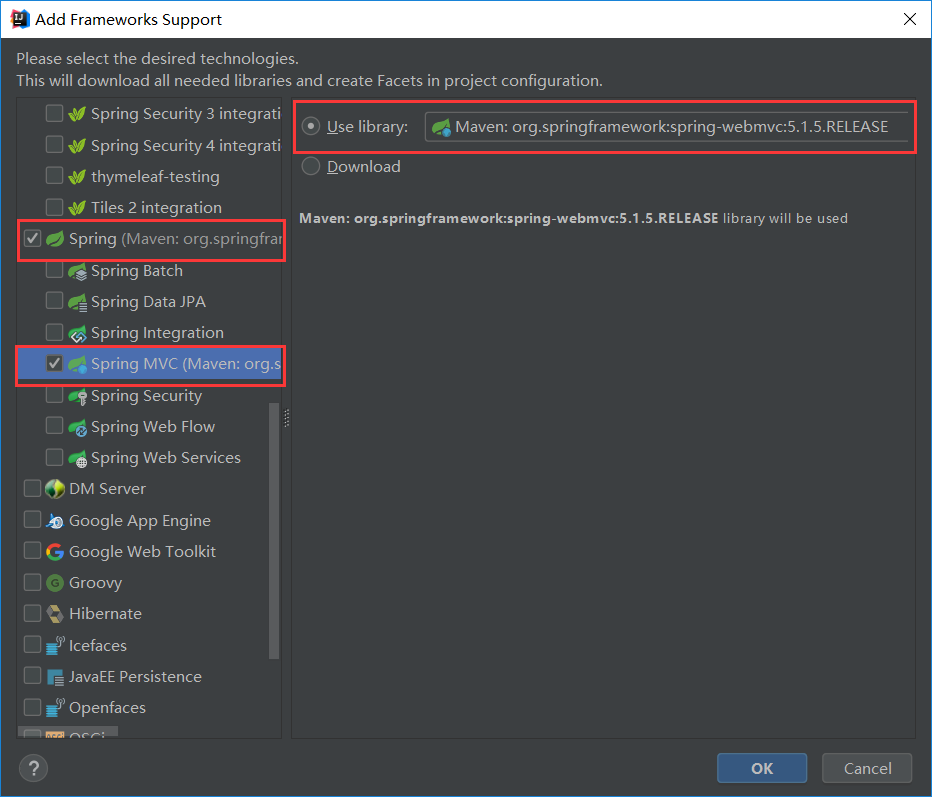Click the Spring Security 3 integration icon

(77, 114)
